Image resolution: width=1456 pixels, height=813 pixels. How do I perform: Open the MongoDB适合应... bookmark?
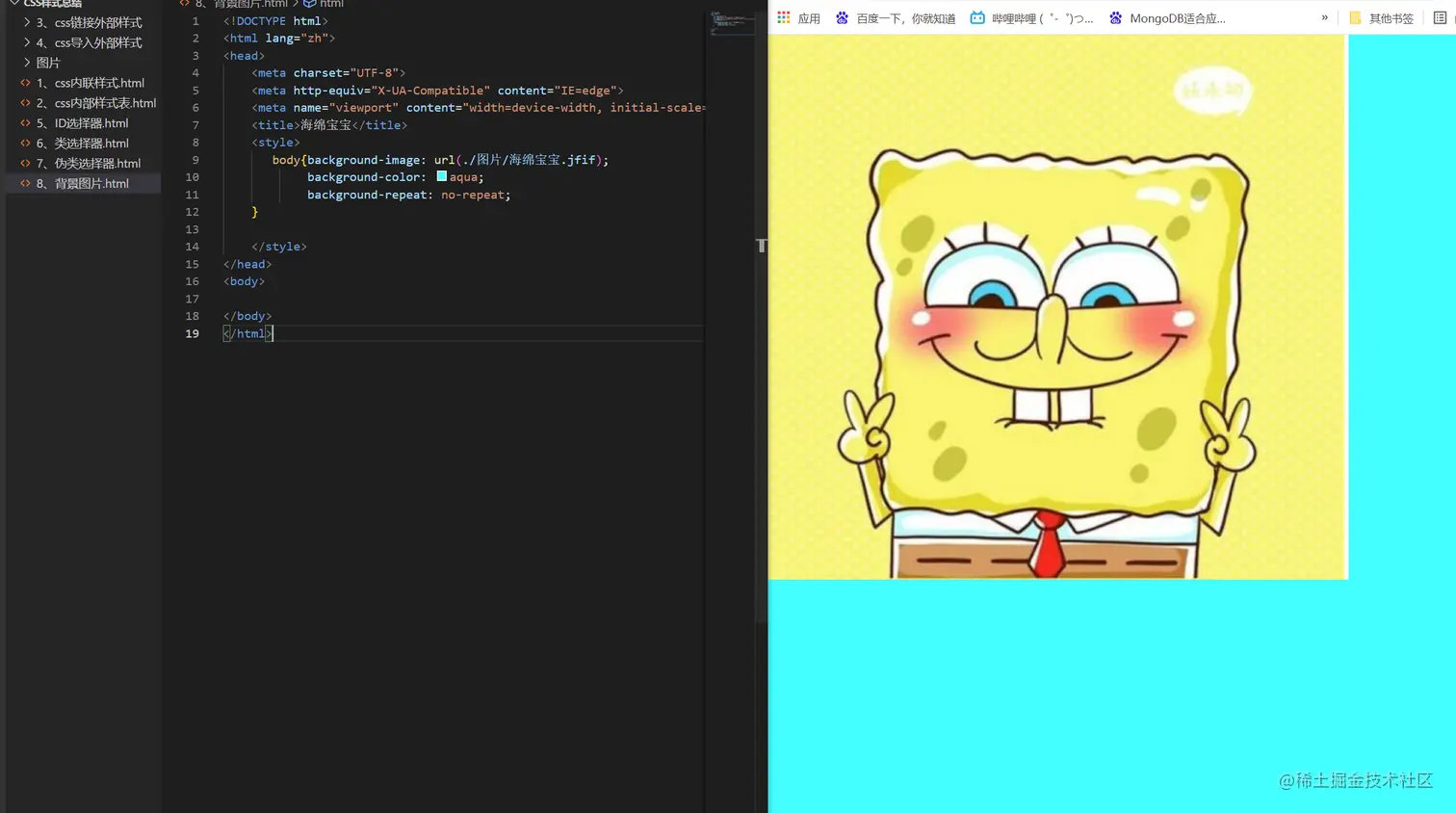tap(1167, 18)
